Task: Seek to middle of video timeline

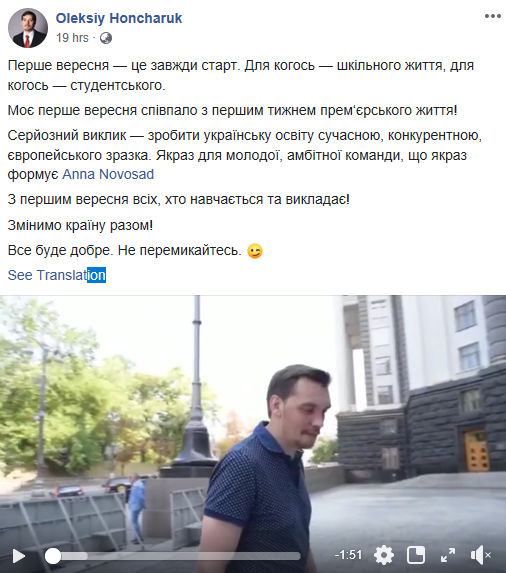Action: click(175, 556)
